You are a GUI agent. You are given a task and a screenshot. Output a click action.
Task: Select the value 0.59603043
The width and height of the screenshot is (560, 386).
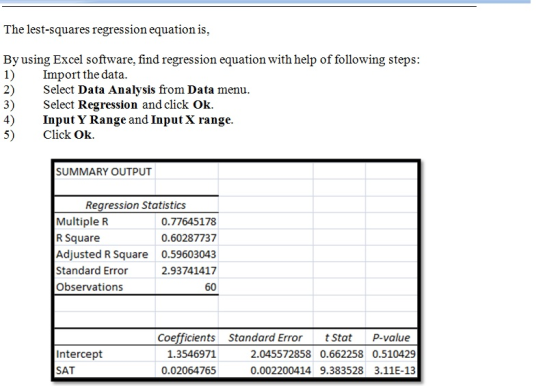(189, 254)
